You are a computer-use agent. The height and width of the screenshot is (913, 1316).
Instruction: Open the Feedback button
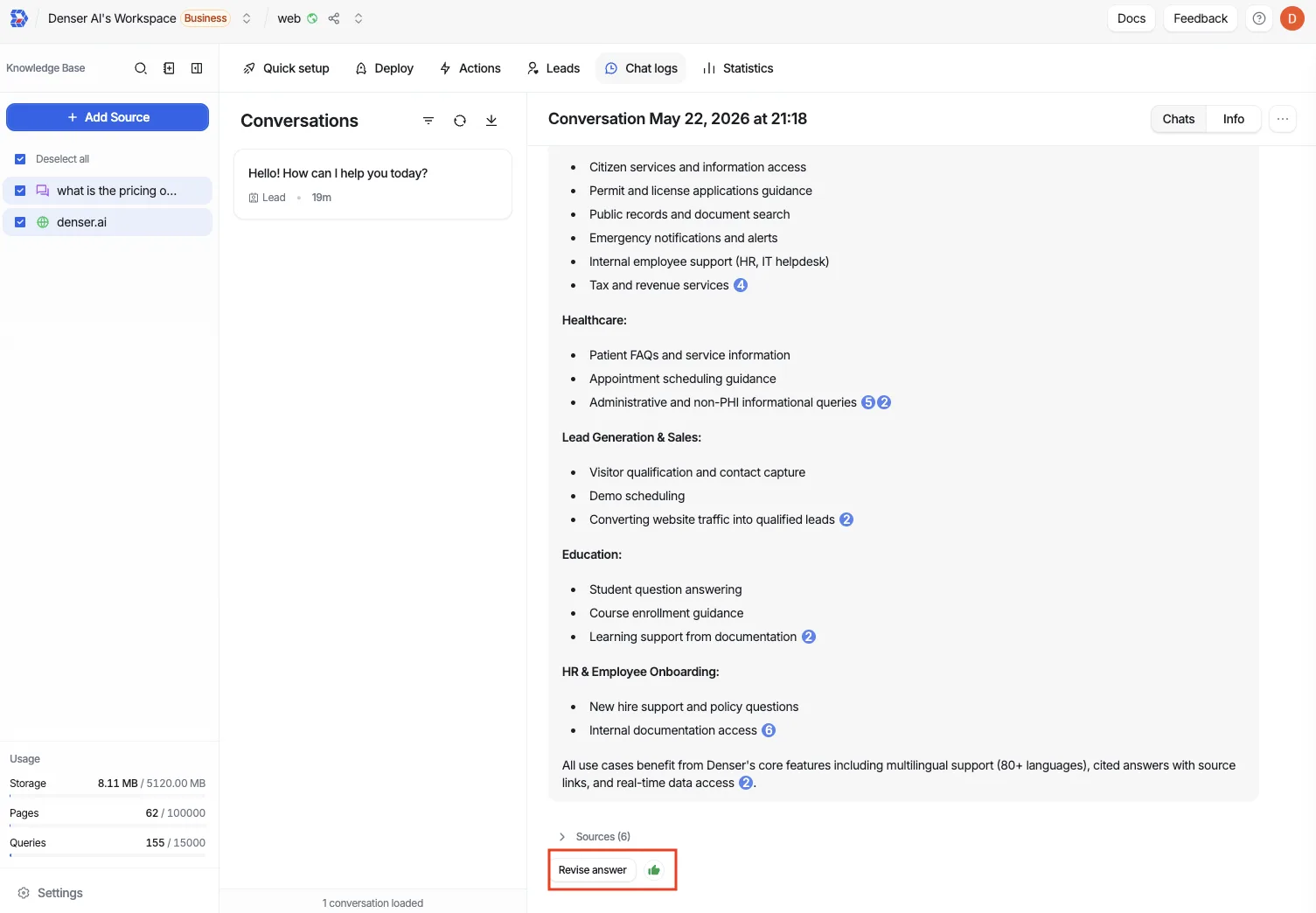tap(1201, 18)
